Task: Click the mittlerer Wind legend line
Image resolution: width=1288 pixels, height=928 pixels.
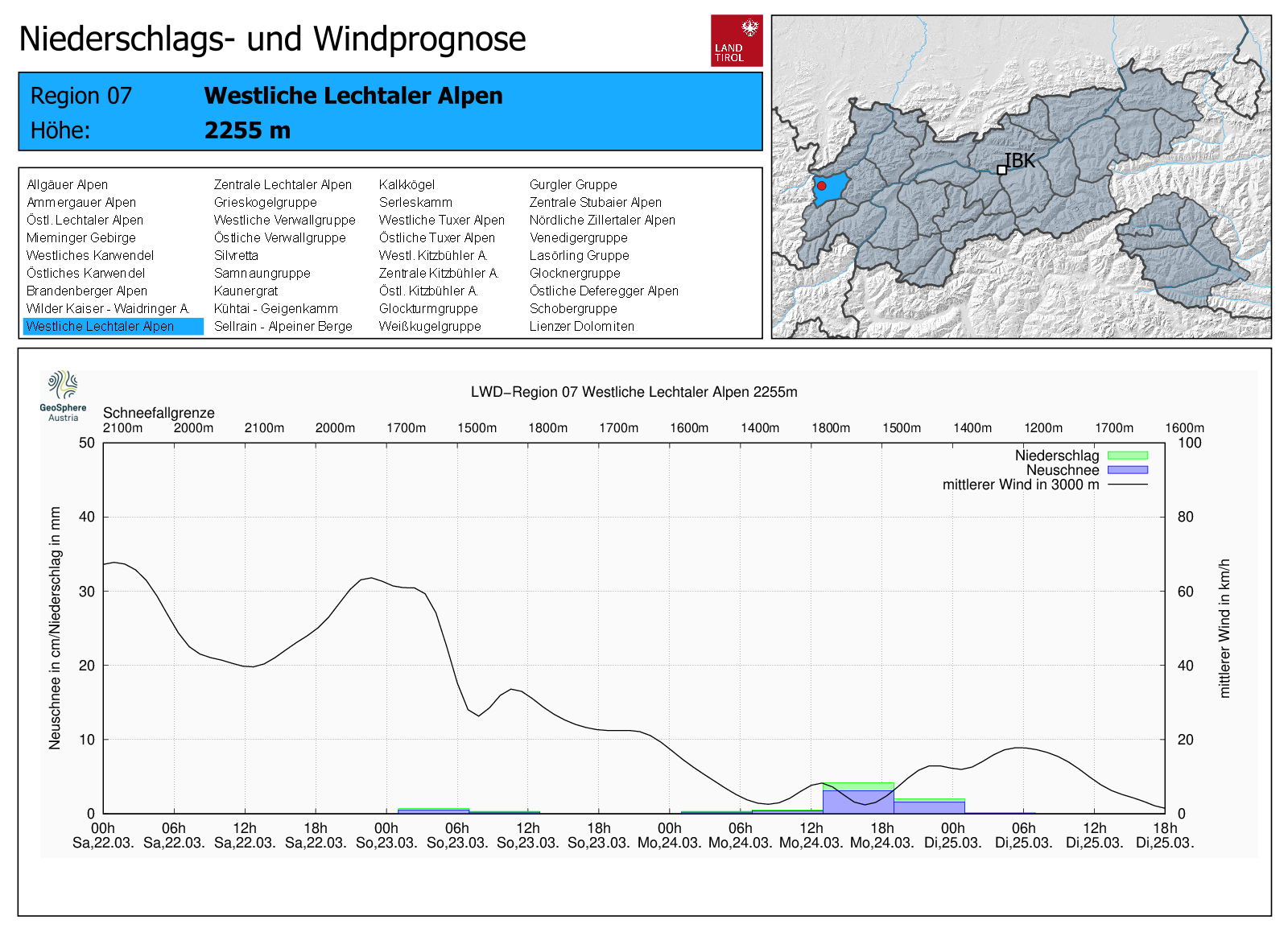Action: 1127,485
